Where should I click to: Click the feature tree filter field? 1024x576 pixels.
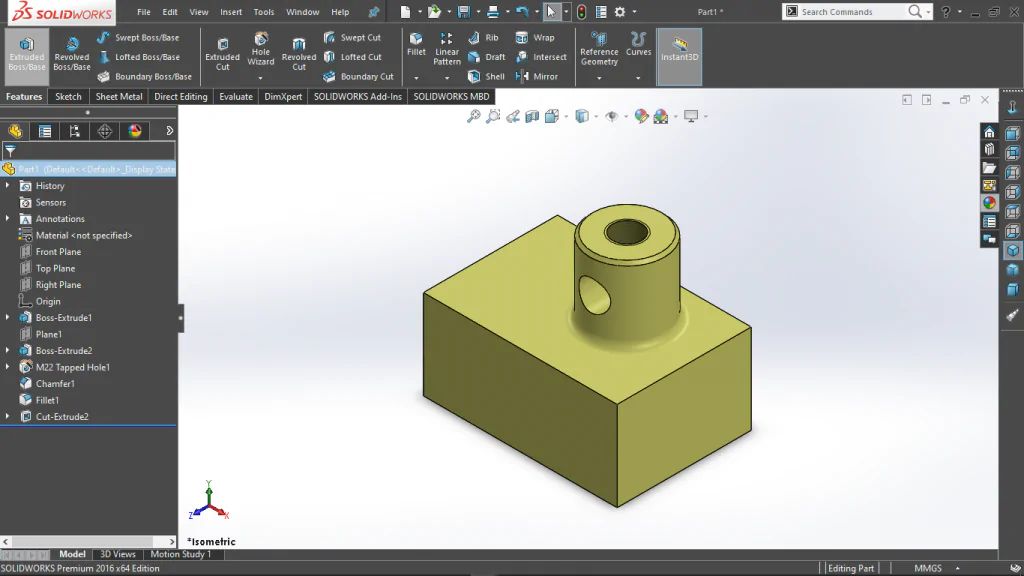[89, 151]
